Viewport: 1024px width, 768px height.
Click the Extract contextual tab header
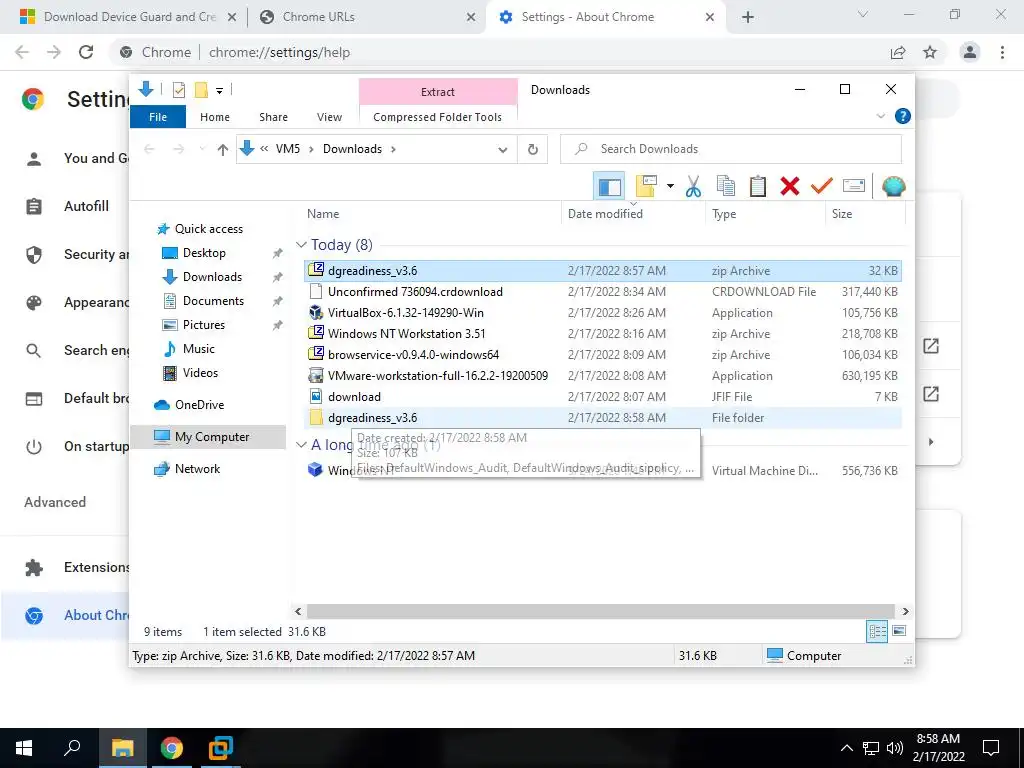tap(438, 92)
